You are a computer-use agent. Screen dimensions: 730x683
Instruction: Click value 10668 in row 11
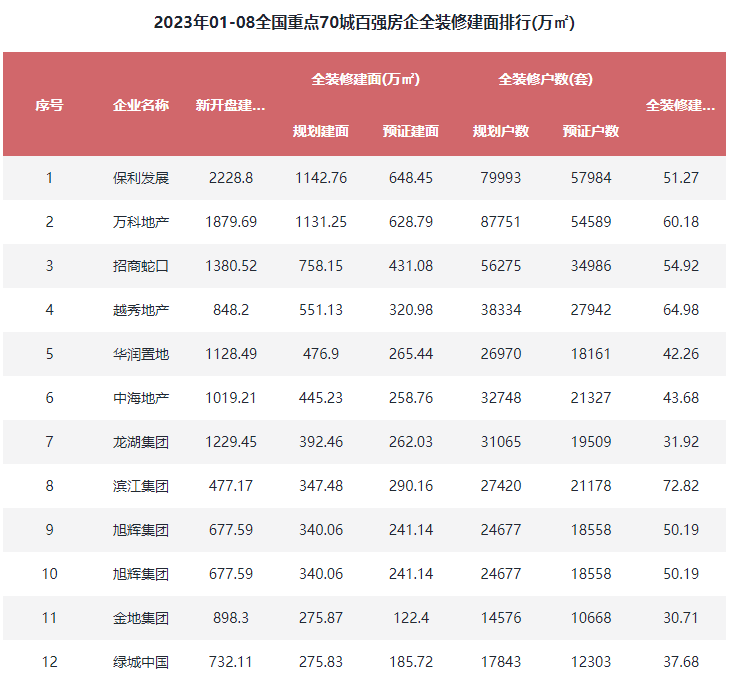point(591,618)
